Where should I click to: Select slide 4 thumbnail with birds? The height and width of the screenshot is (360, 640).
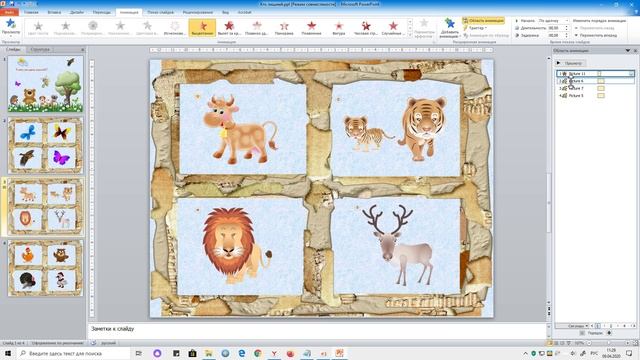[45, 268]
